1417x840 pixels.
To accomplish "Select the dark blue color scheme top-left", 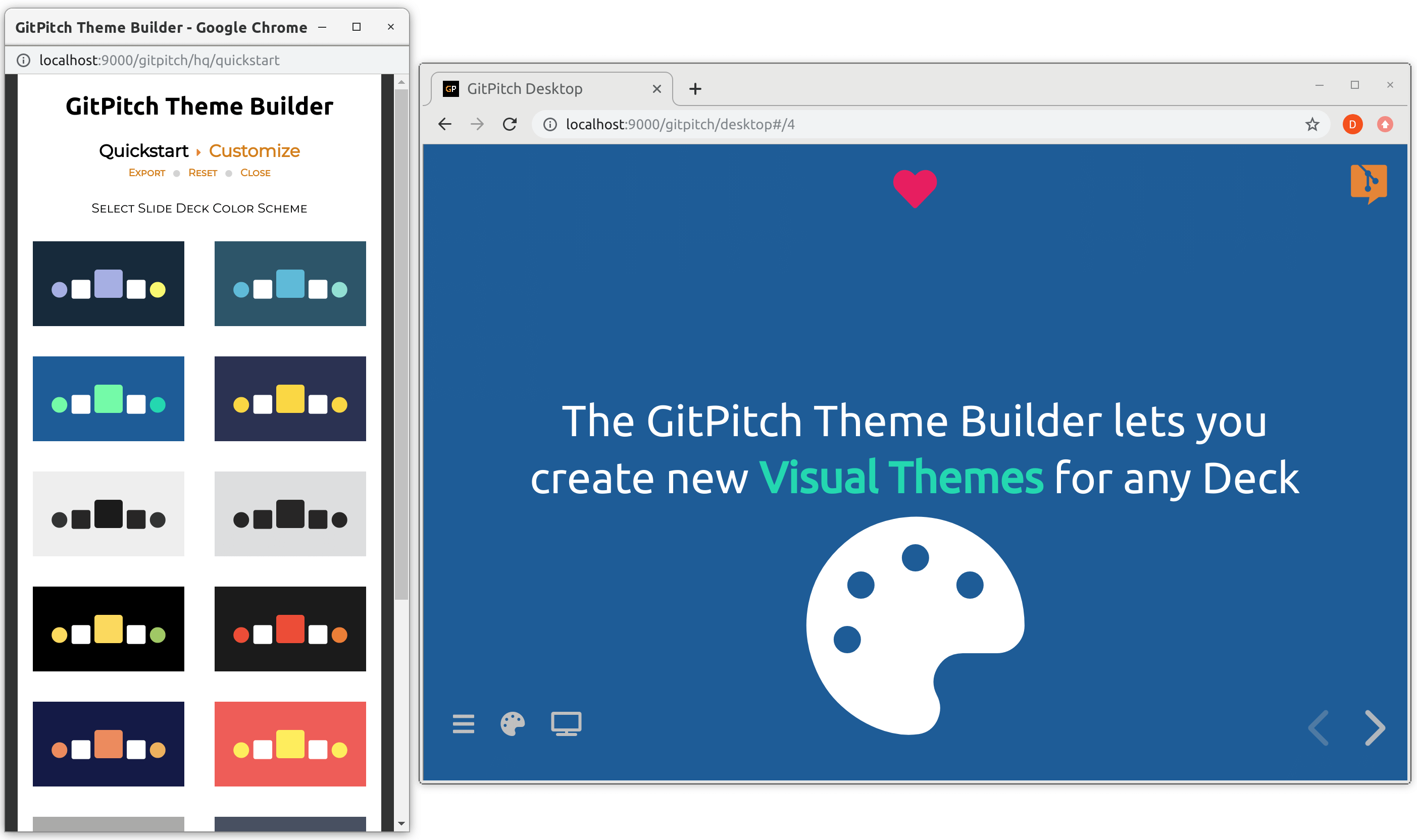I will click(109, 283).
